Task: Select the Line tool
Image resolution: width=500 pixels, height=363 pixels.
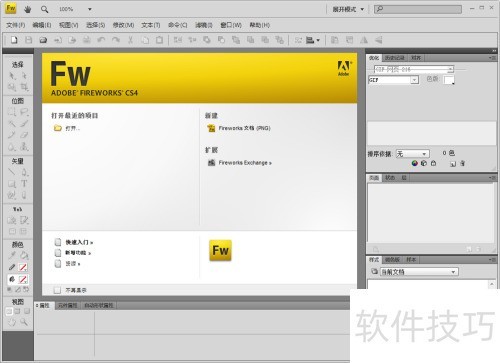Action: click(x=12, y=172)
